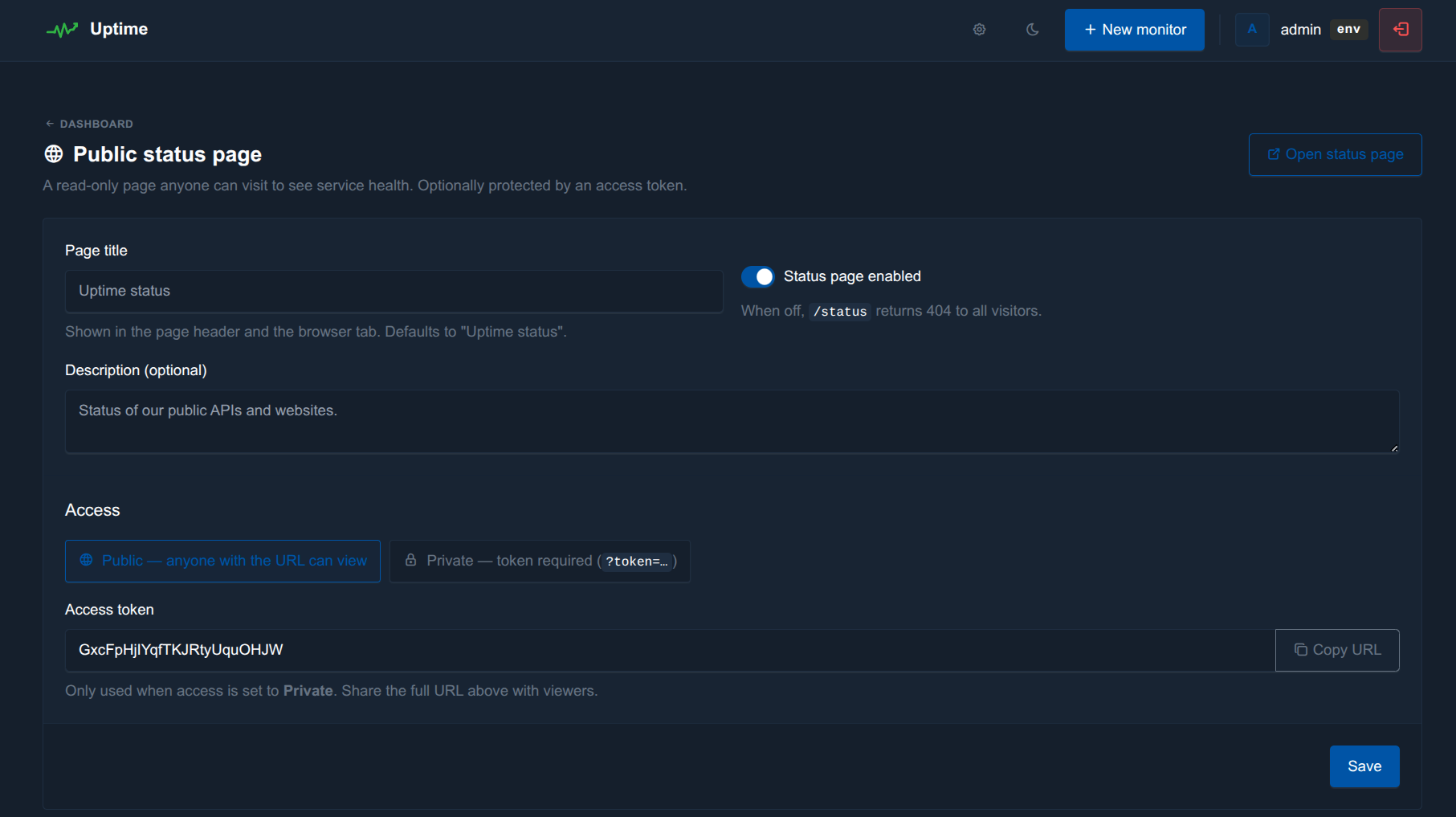Save the status page settings

(1364, 766)
